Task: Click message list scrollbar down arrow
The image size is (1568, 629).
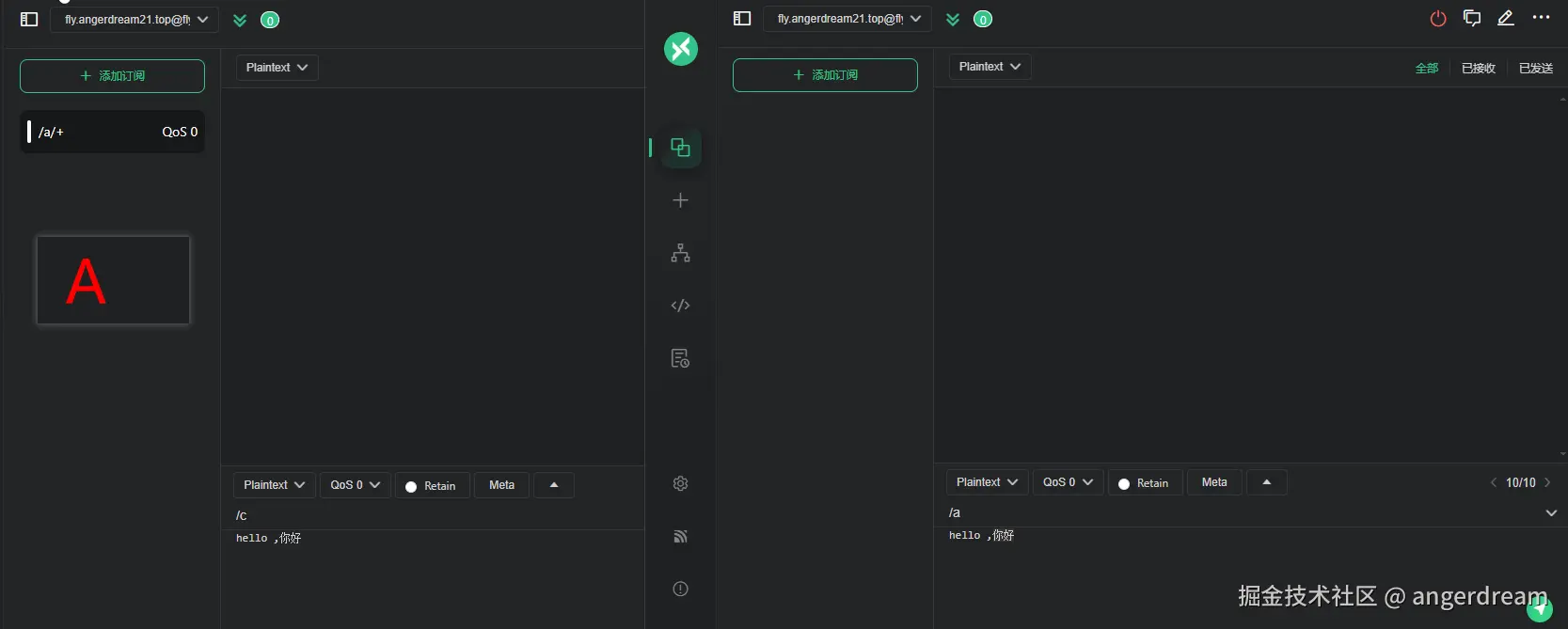Action: point(1562,453)
